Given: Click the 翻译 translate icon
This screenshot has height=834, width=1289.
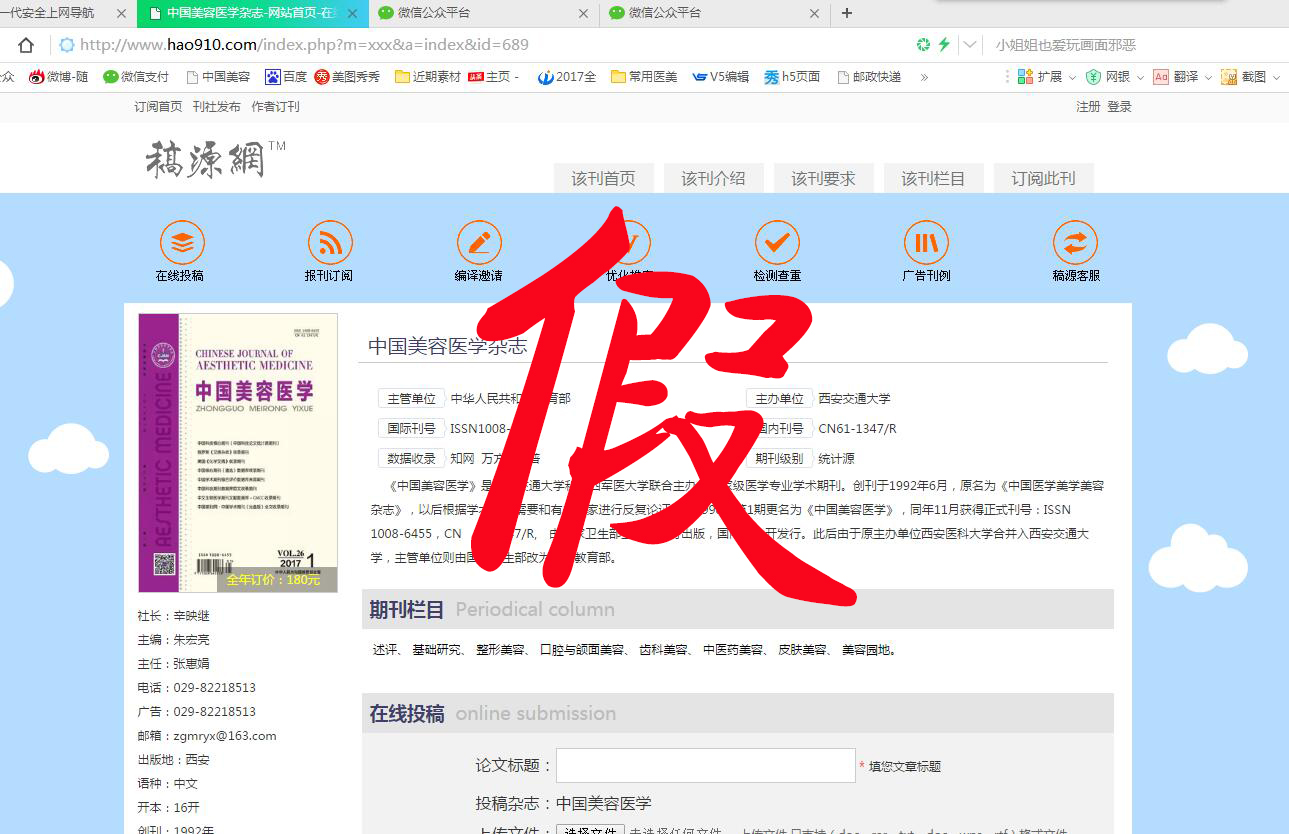Looking at the screenshot, I should tap(1161, 77).
